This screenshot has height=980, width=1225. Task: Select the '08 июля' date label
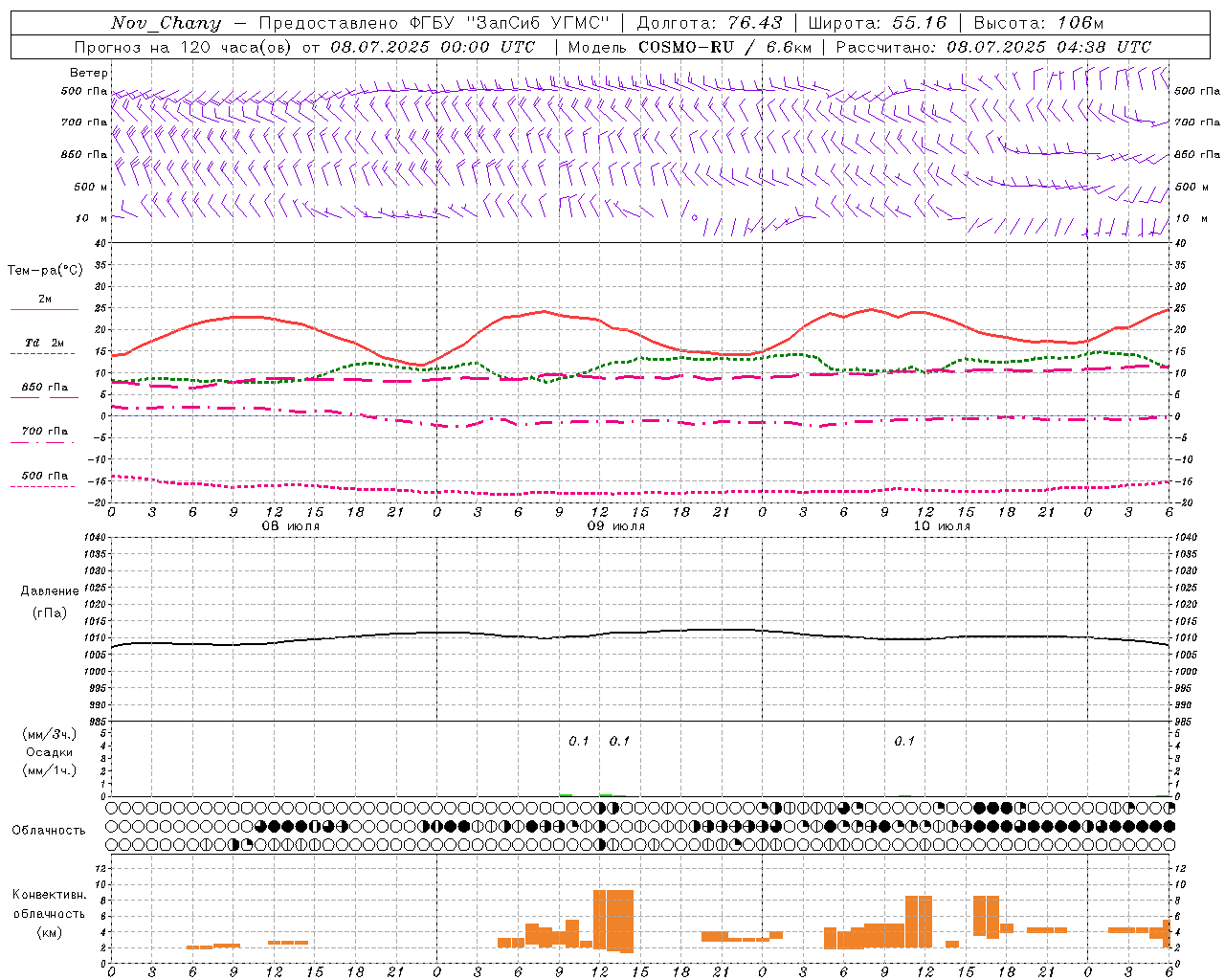coord(292,526)
